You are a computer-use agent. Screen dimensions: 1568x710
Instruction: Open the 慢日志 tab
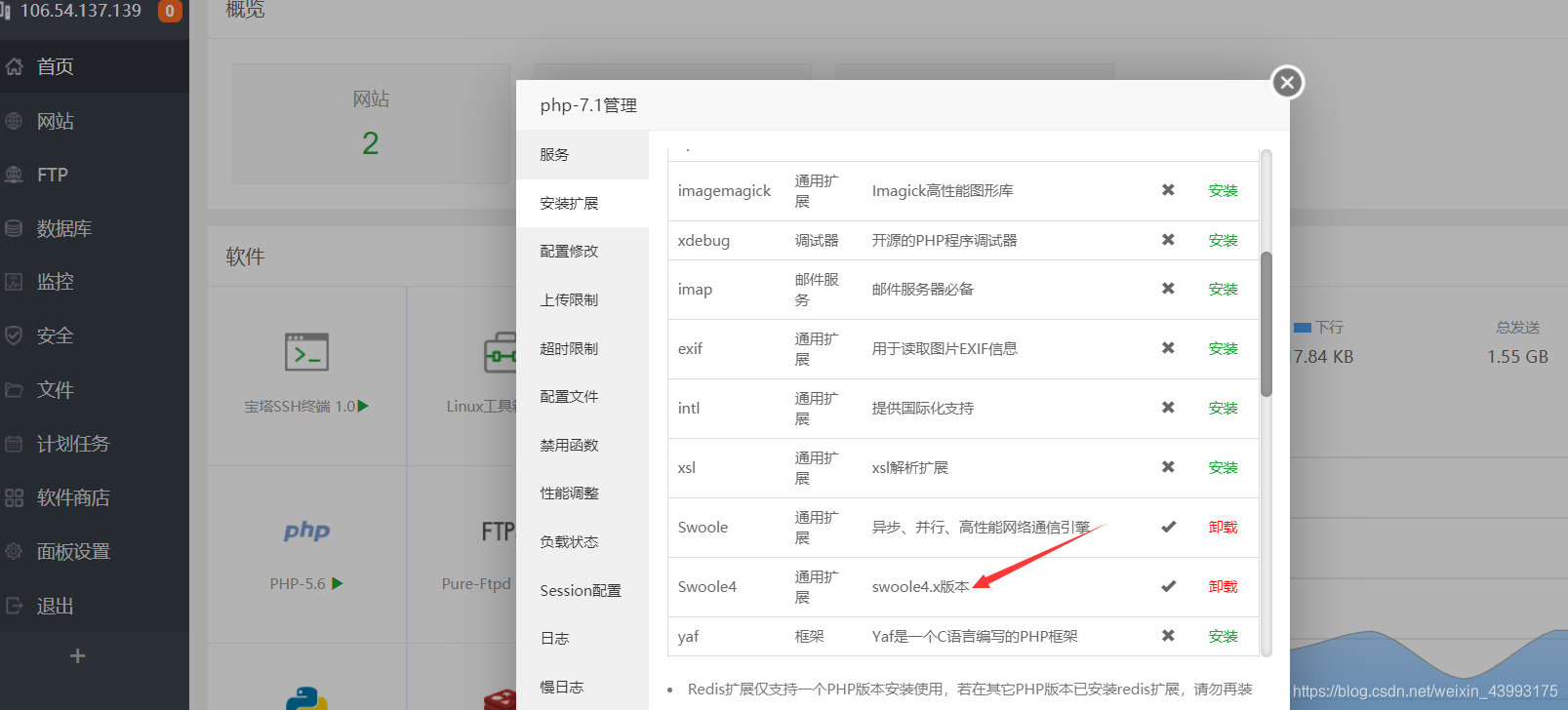coord(583,687)
